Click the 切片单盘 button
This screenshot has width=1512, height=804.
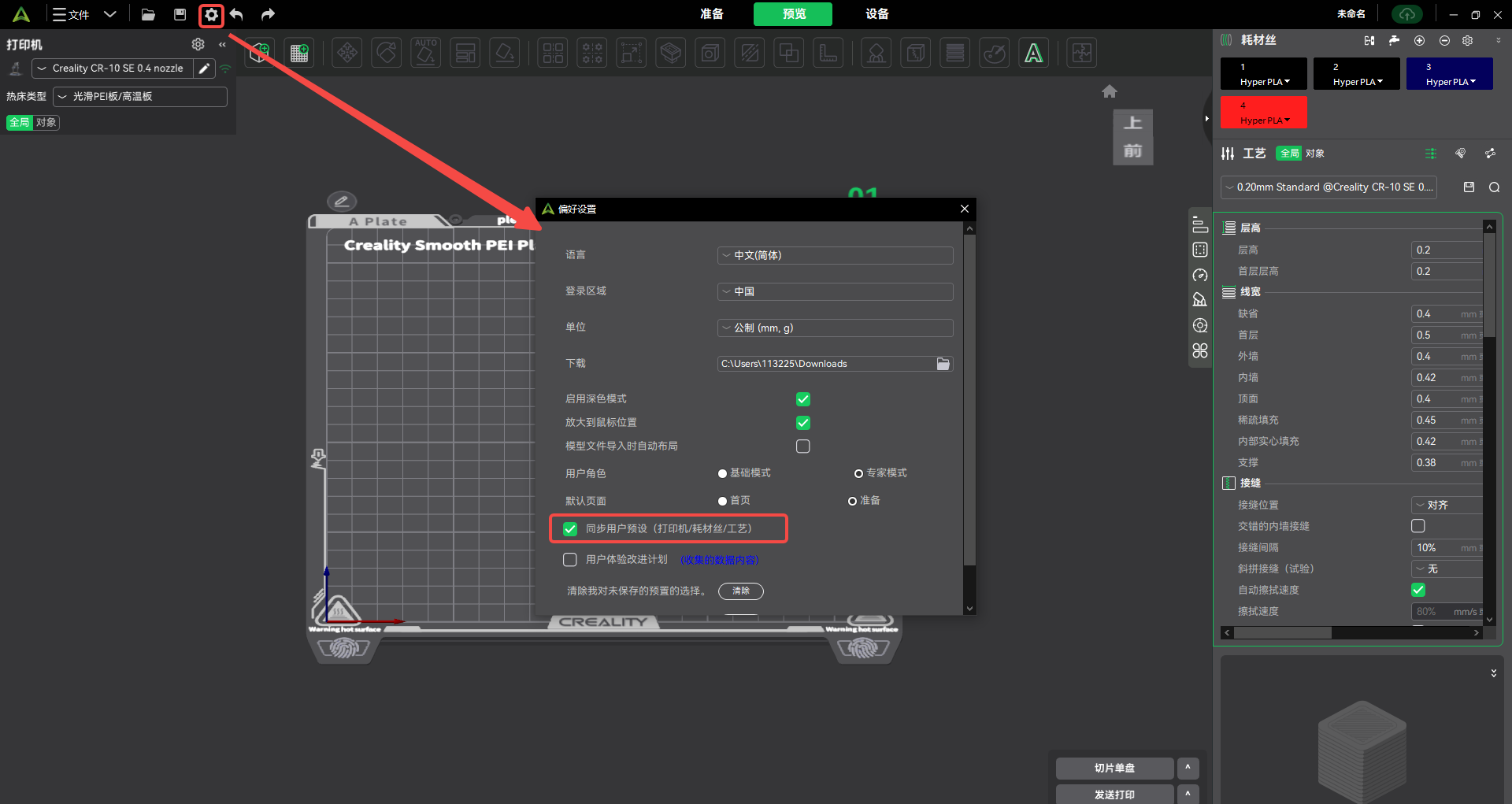pos(1114,769)
